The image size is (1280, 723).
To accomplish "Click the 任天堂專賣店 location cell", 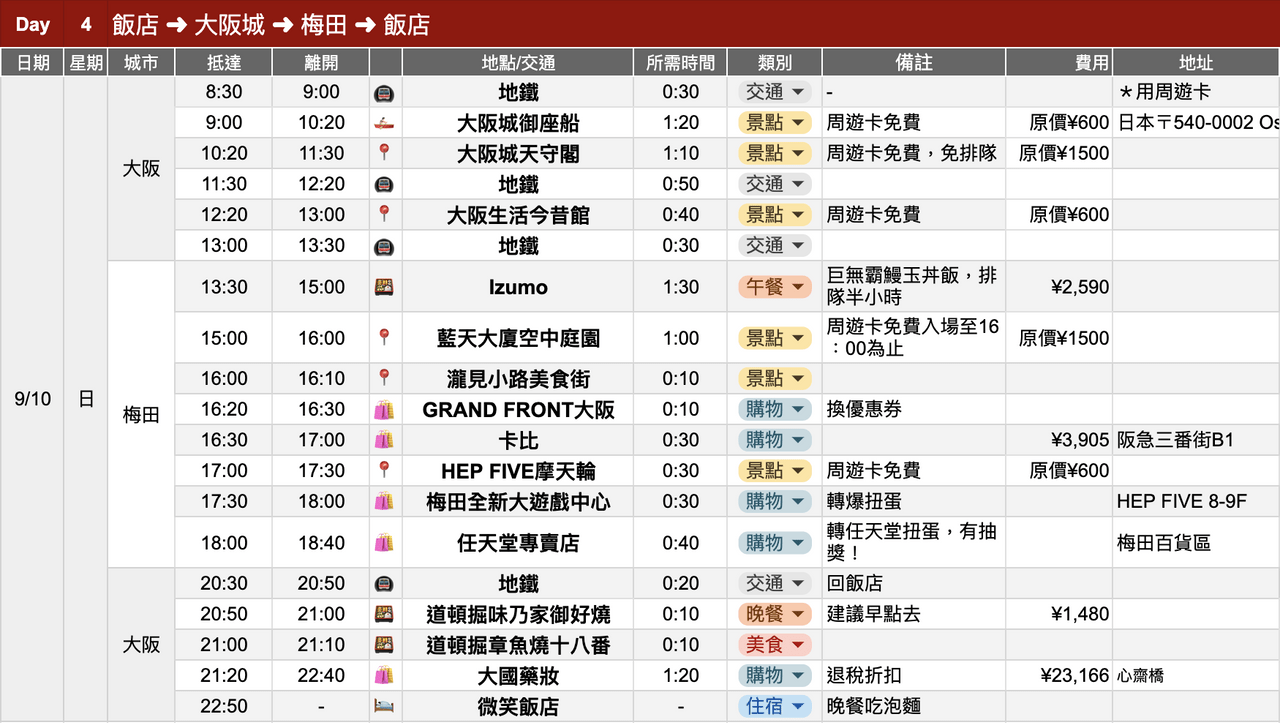I will [518, 543].
